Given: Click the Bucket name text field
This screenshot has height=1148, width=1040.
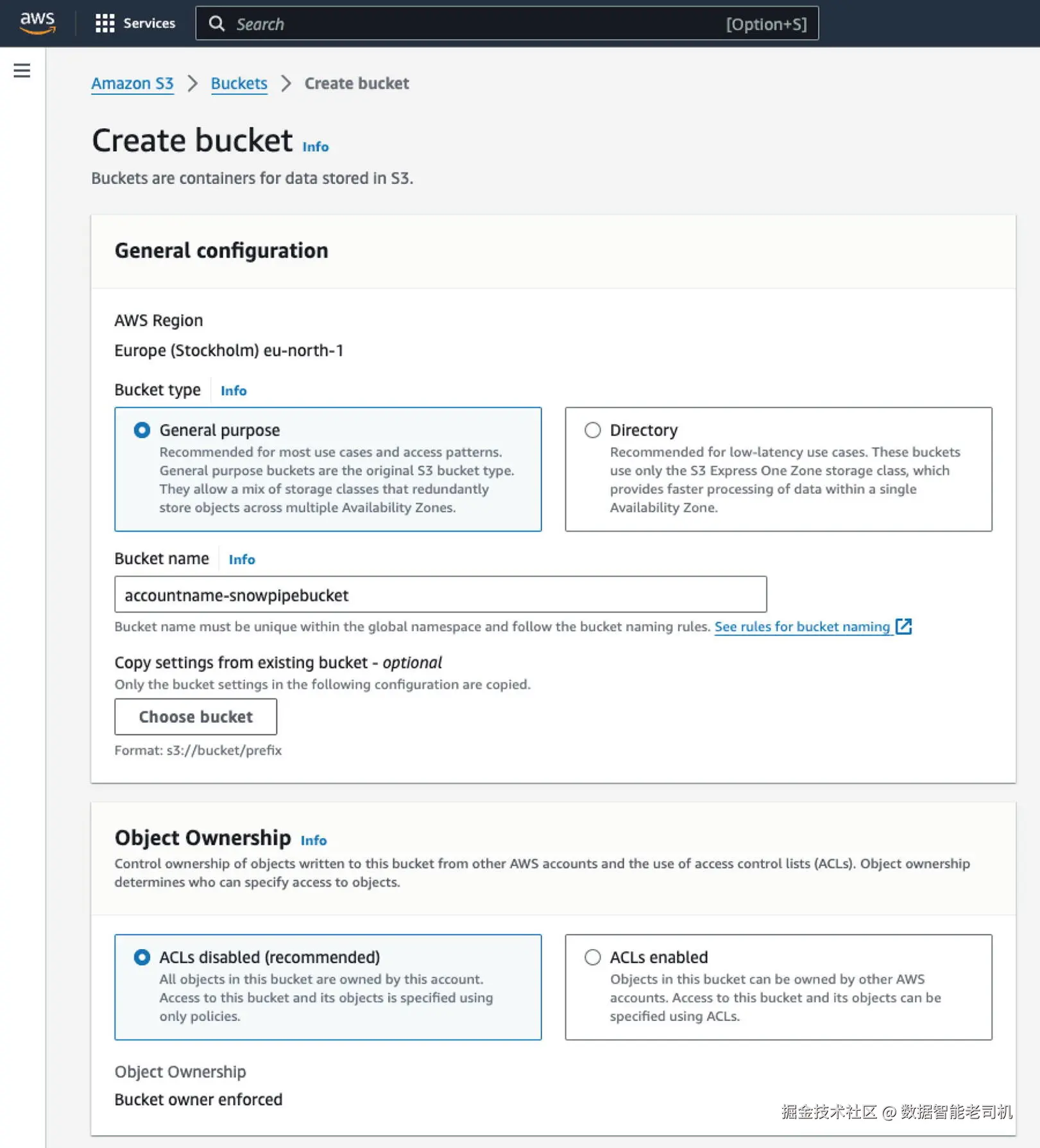Looking at the screenshot, I should coord(440,595).
